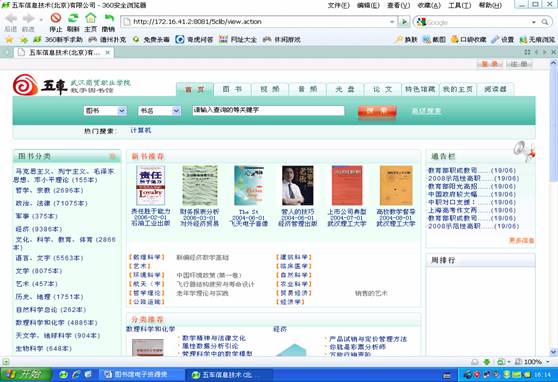The image size is (558, 382).
Task: Click the 五车 spiral logo
Action: click(25, 85)
